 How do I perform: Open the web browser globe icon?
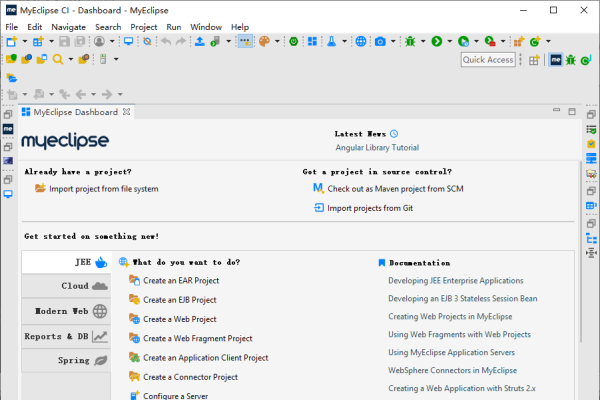pos(360,41)
